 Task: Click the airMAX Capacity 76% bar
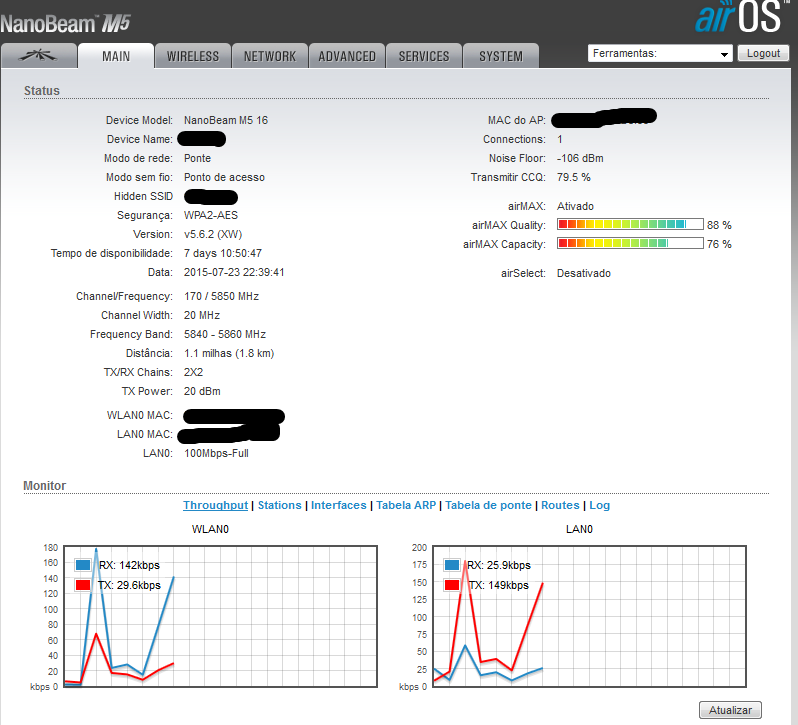pyautogui.click(x=630, y=243)
